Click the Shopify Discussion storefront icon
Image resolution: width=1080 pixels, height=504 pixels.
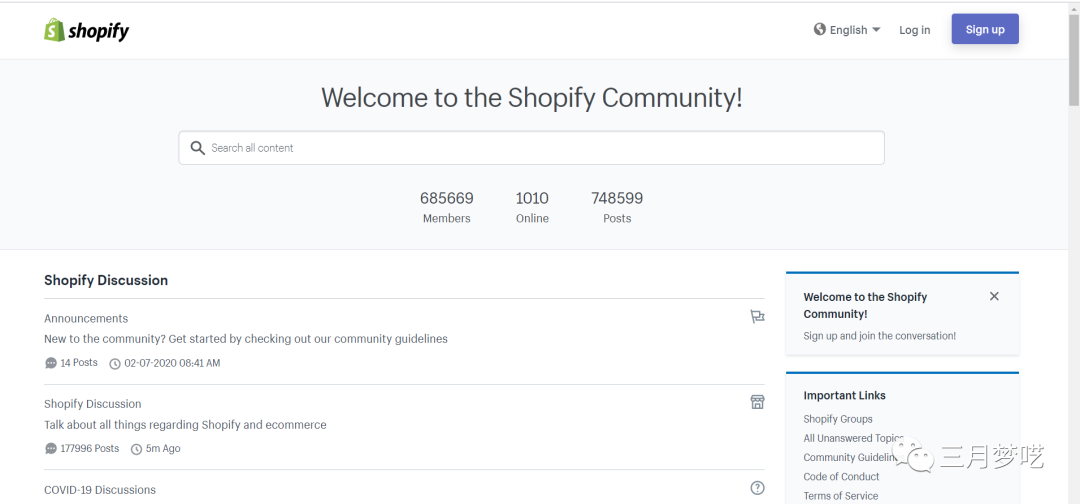[x=757, y=402]
